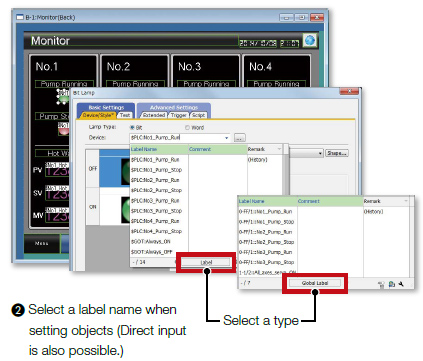The image size is (423, 361).
Task: Select the Word lamp type radio button
Action: [187, 127]
